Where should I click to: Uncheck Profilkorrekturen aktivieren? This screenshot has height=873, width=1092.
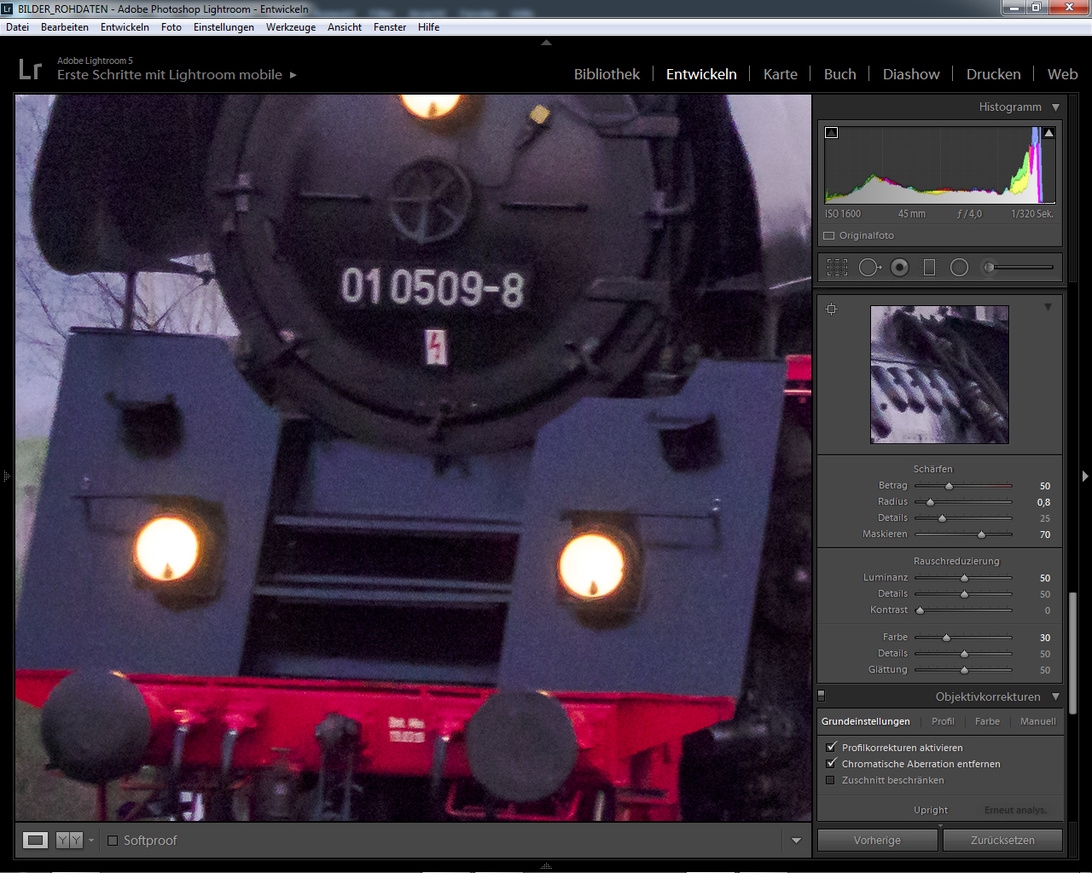pos(831,747)
